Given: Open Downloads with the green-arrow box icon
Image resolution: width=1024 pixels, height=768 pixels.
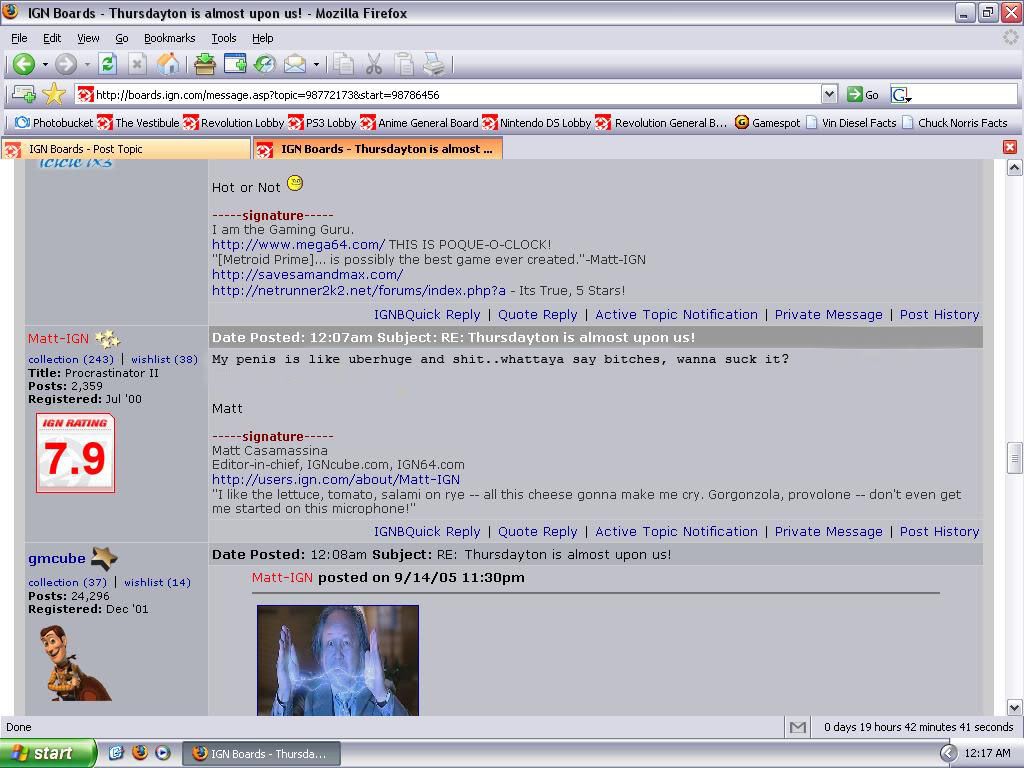Looking at the screenshot, I should click(x=204, y=64).
